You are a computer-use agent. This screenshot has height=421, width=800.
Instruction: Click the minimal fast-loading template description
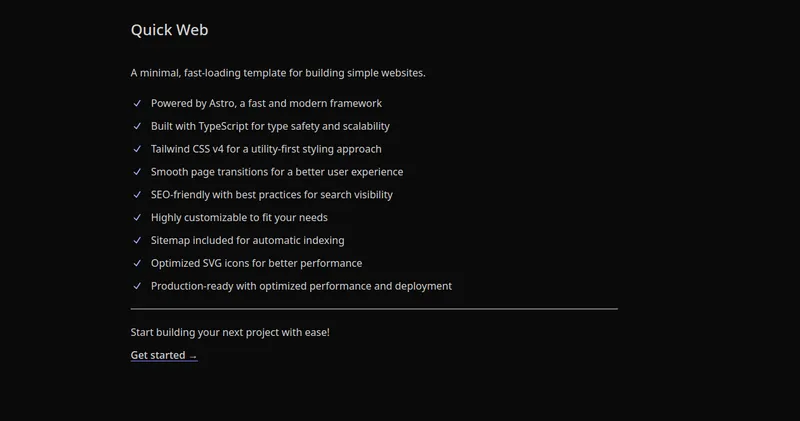(x=278, y=73)
